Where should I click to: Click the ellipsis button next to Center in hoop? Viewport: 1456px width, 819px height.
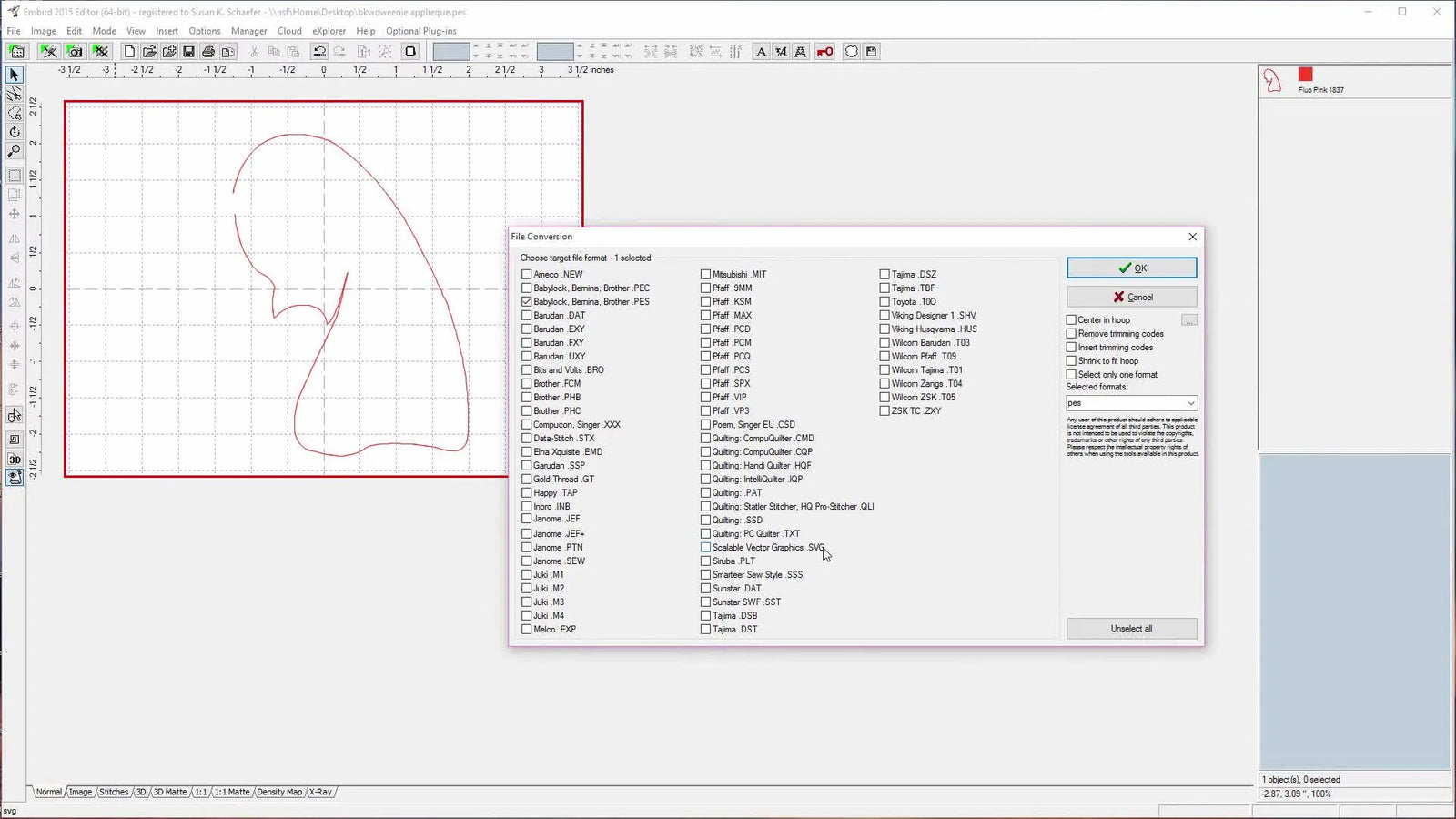1188,319
